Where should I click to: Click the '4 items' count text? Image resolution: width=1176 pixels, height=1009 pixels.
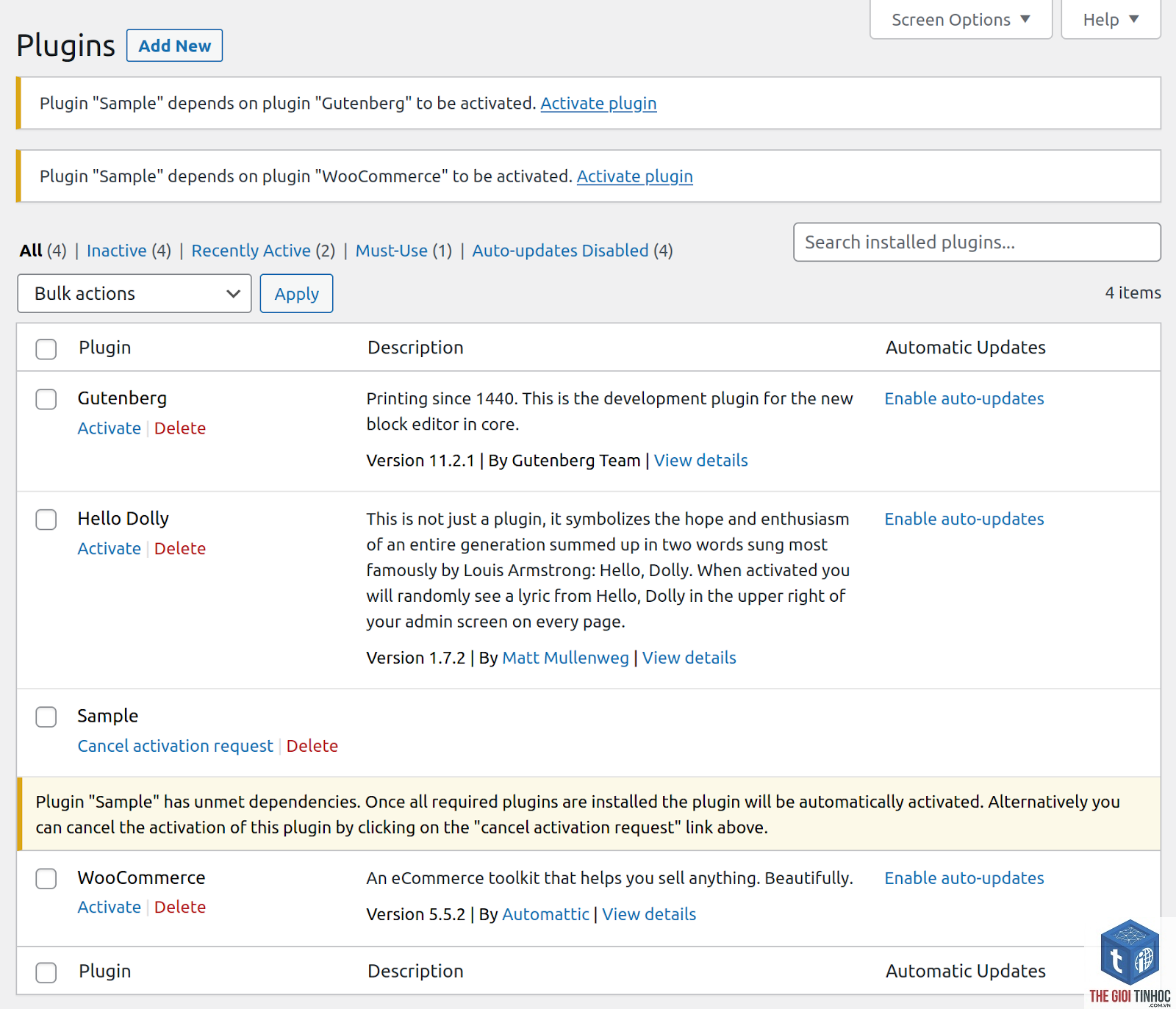coord(1133,292)
